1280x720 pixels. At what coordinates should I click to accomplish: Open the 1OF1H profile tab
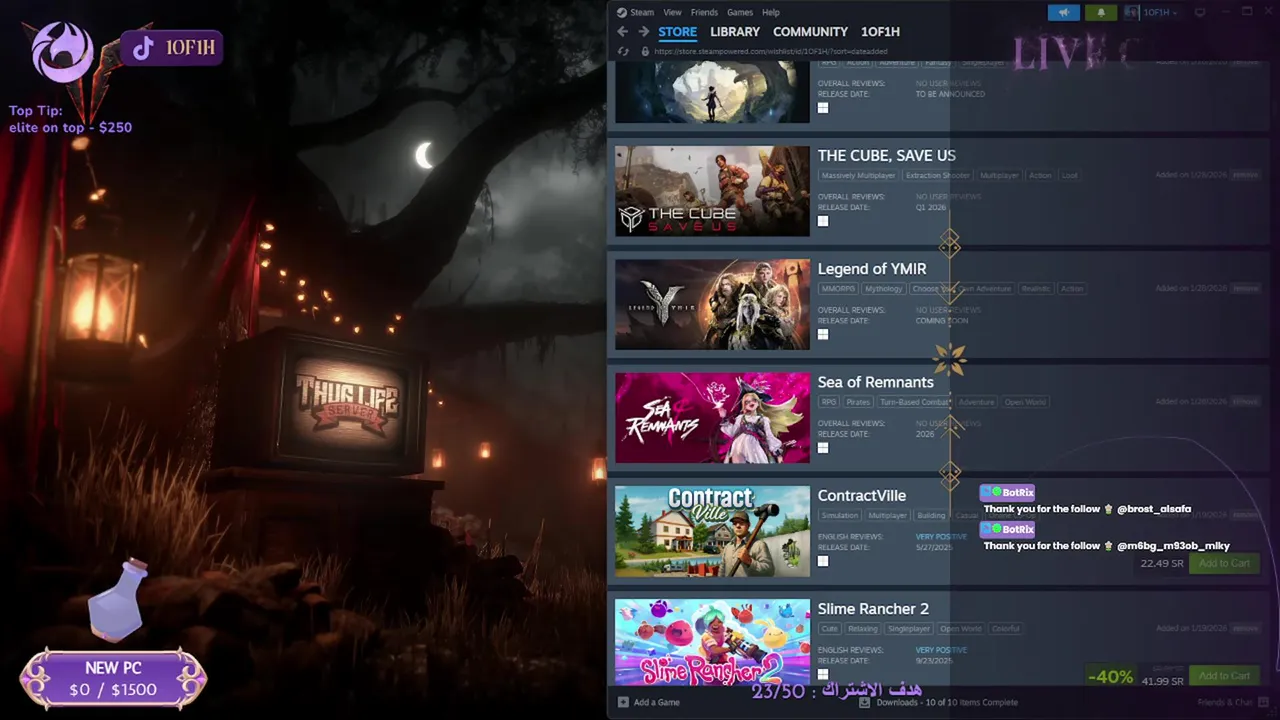click(x=880, y=32)
